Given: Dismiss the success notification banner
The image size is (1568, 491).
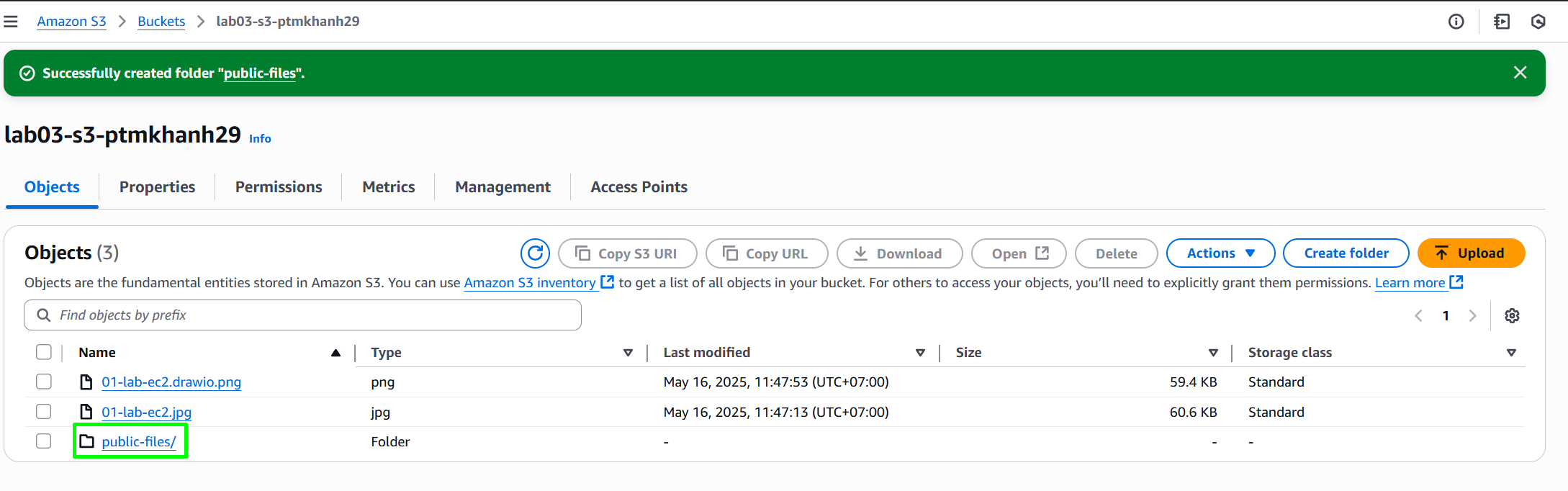Looking at the screenshot, I should pyautogui.click(x=1520, y=73).
